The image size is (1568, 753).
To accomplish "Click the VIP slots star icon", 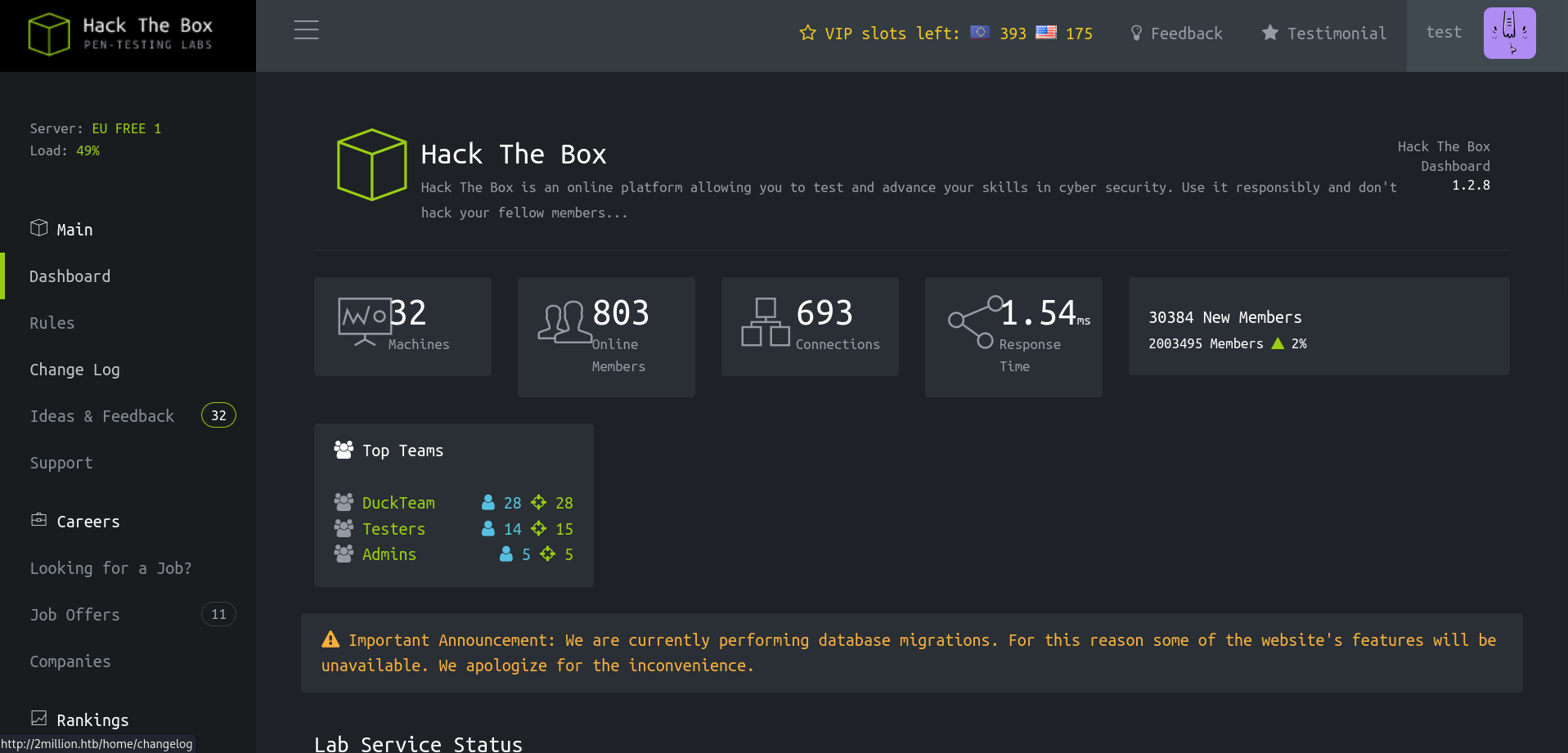I will (x=807, y=33).
